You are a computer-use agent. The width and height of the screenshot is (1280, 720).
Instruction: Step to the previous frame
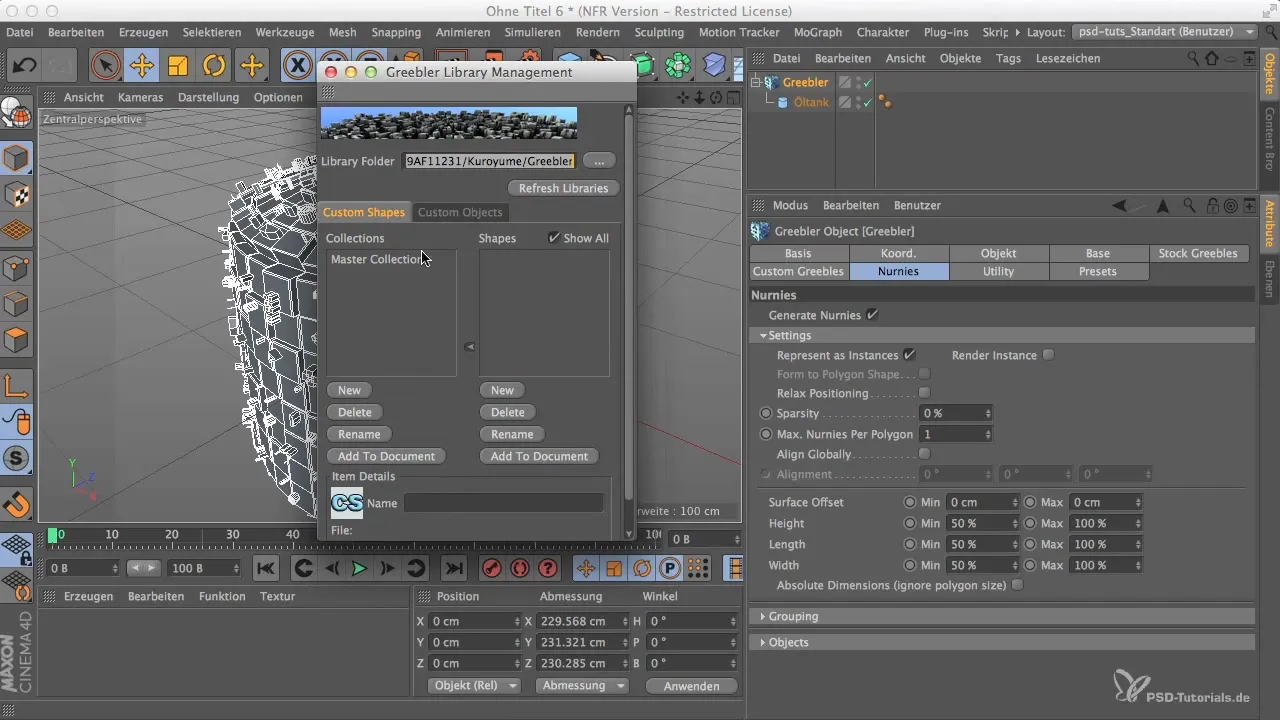point(331,568)
